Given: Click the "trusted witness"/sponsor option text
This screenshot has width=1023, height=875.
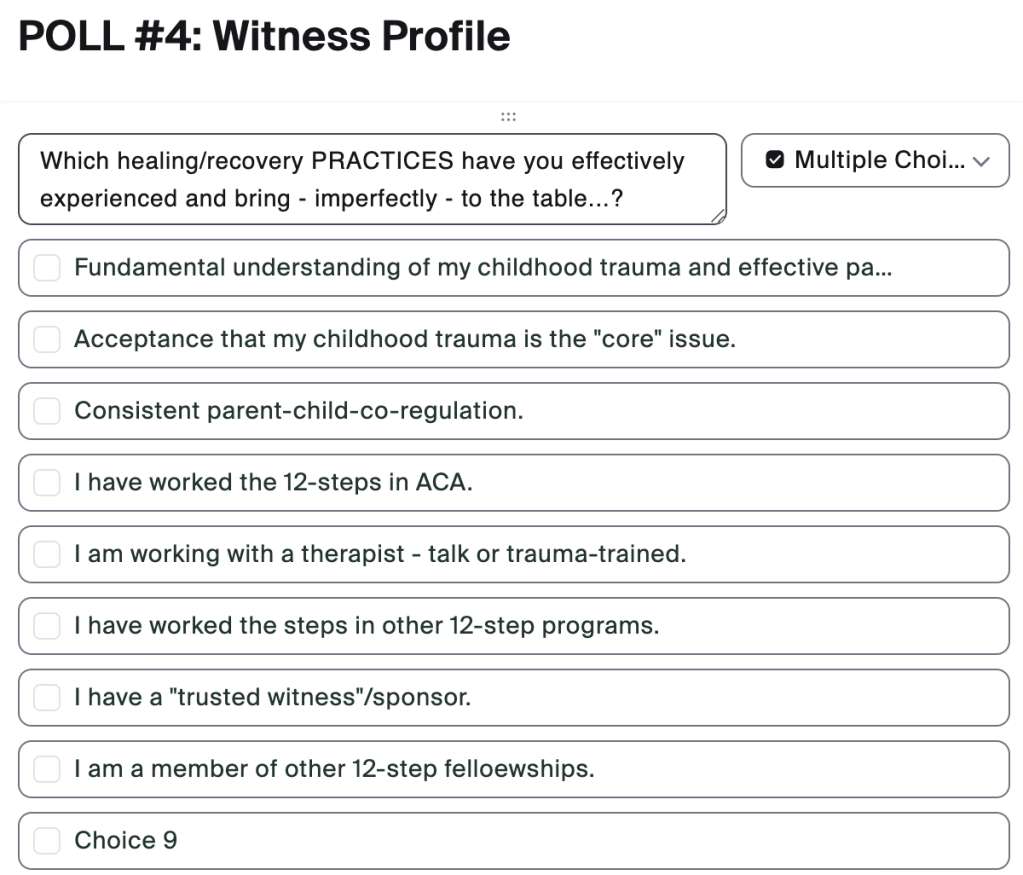Looking at the screenshot, I should pos(272,698).
